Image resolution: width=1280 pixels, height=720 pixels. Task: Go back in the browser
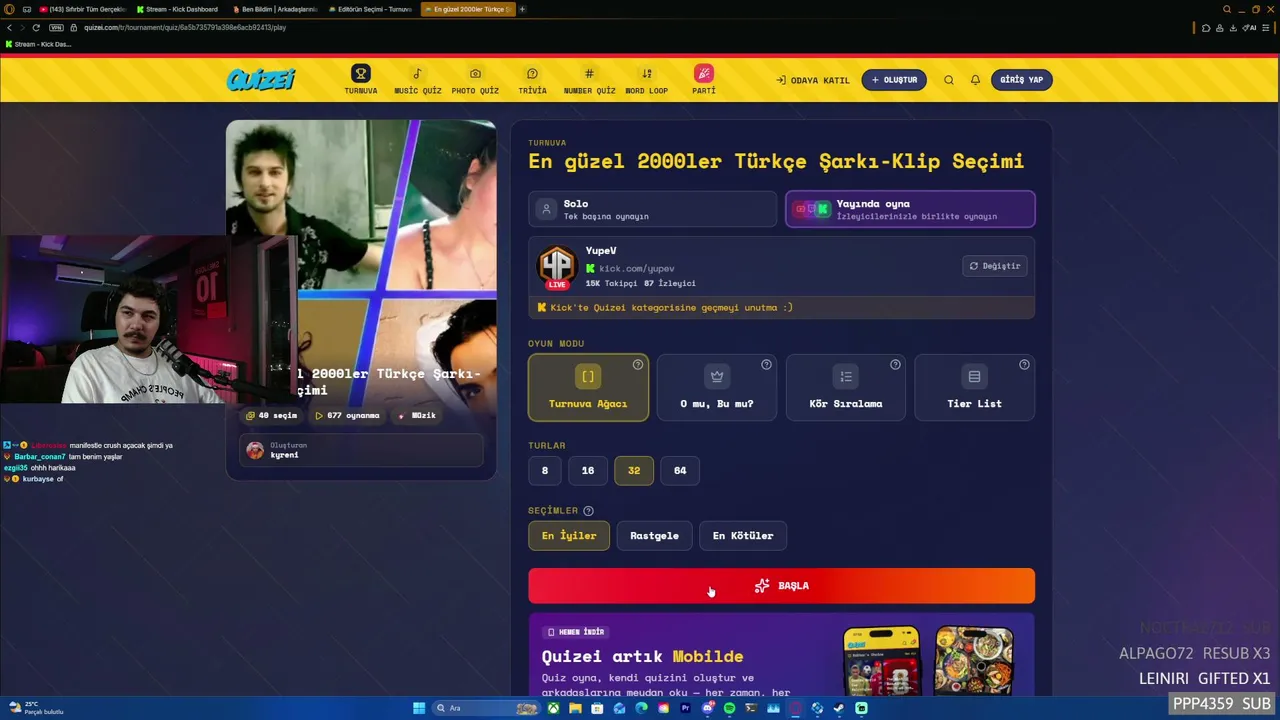10,27
